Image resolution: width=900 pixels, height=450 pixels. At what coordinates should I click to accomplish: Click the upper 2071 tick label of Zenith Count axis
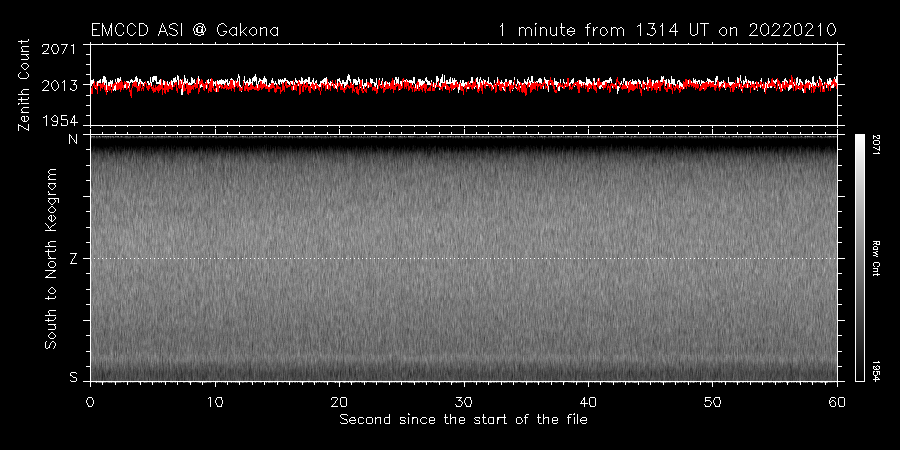click(59, 49)
